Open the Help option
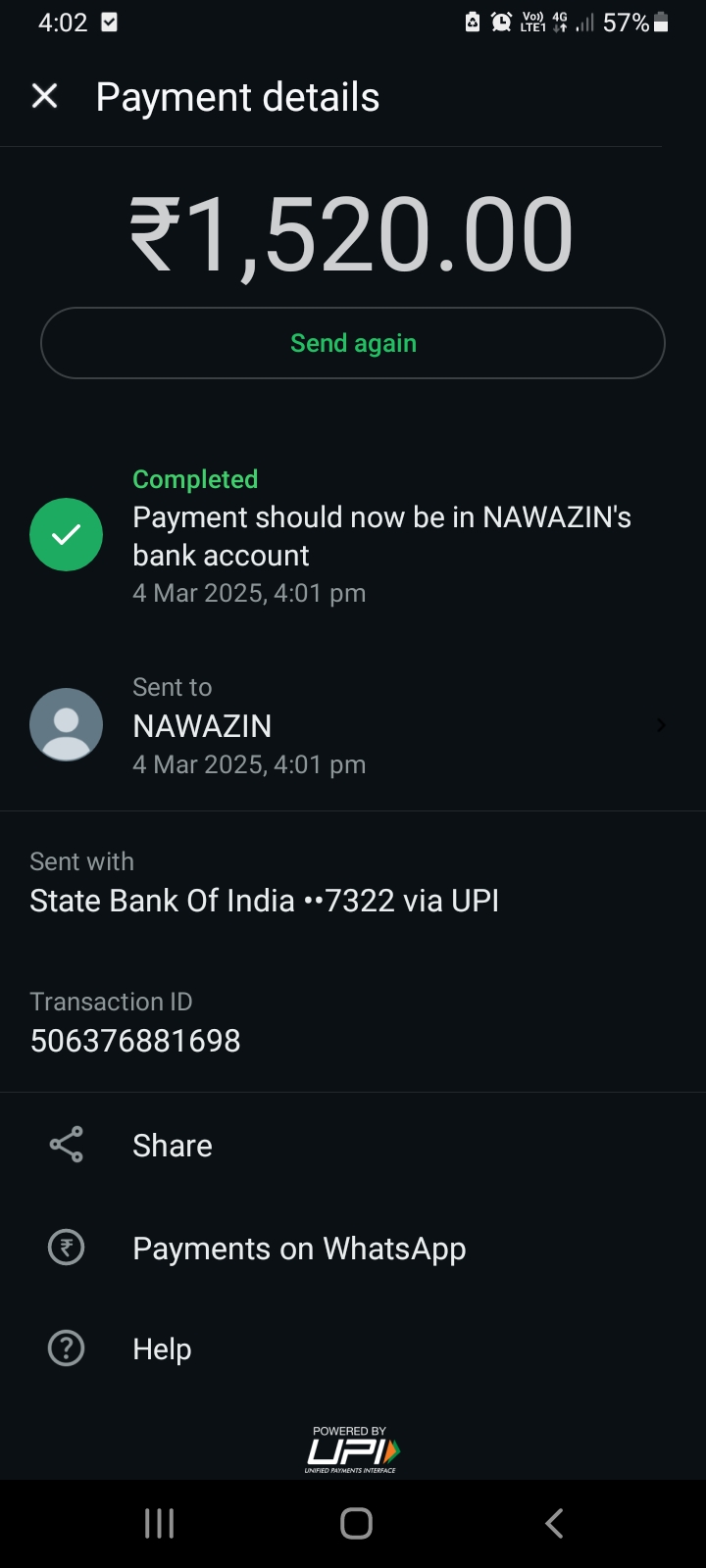 (162, 1349)
